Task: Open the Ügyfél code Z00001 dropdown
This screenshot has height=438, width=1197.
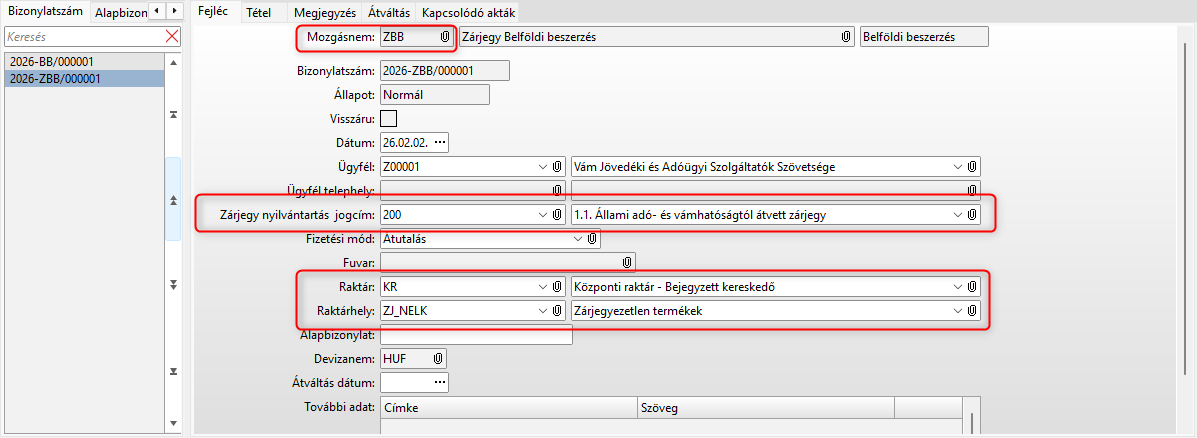Action: [x=543, y=166]
